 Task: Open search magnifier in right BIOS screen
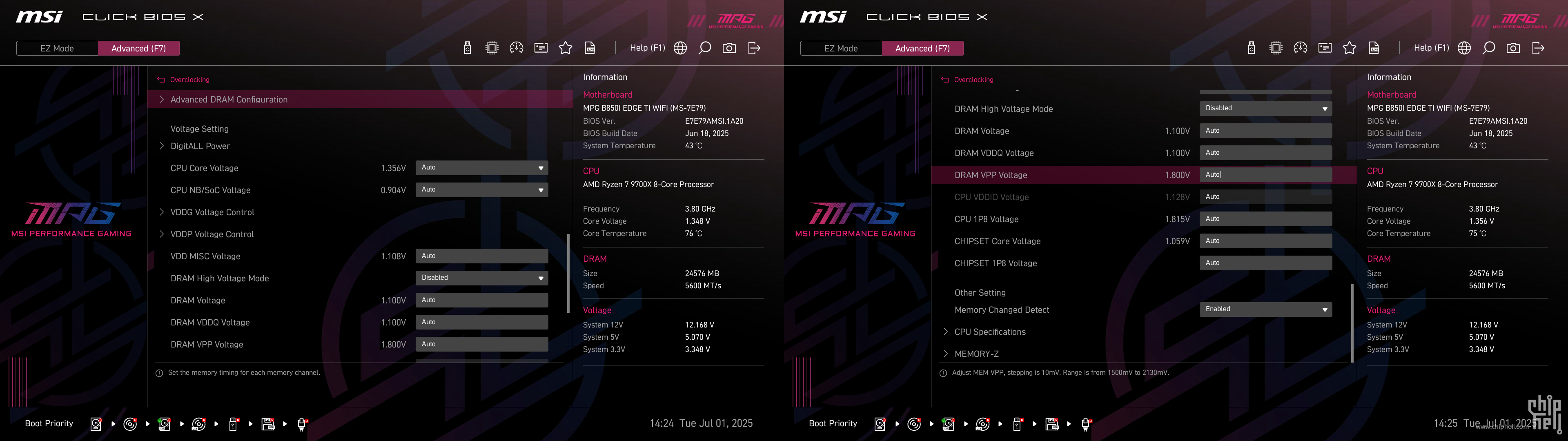tap(1489, 48)
